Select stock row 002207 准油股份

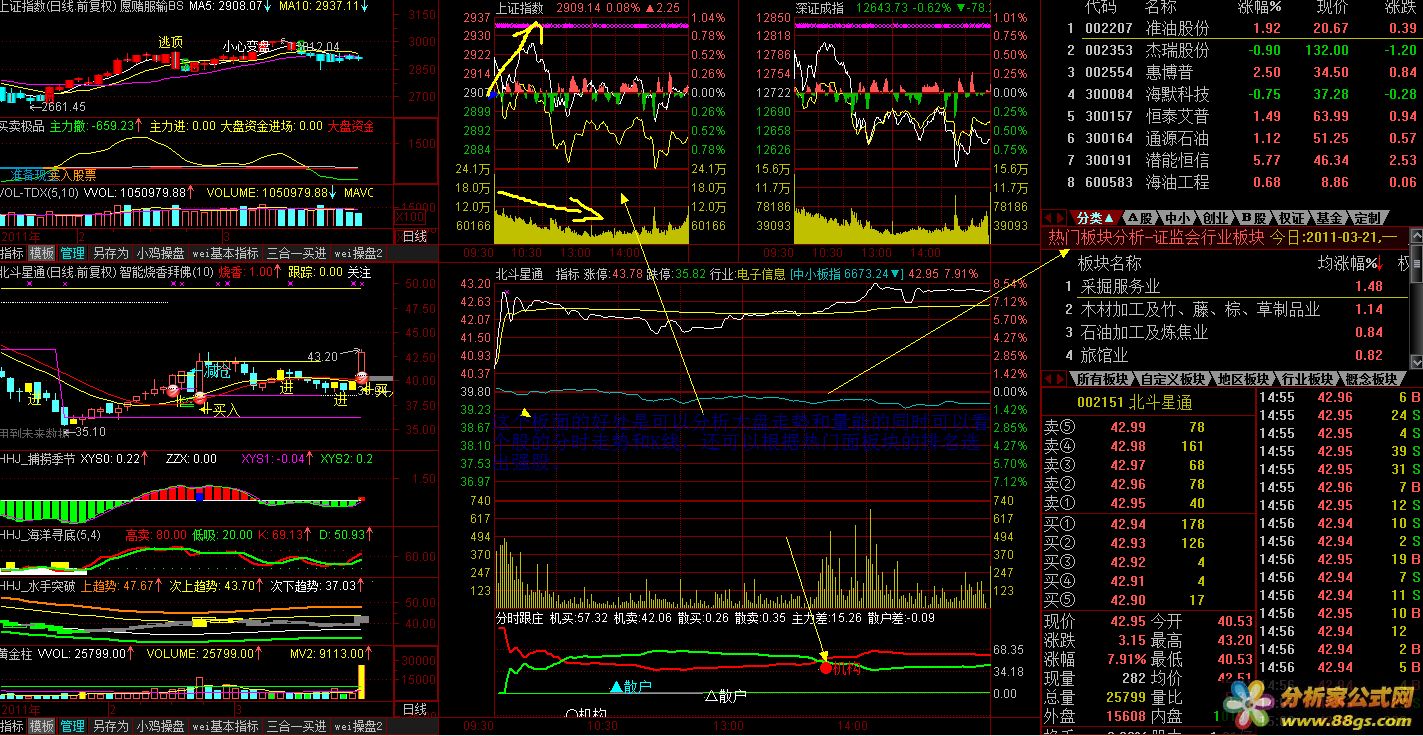point(1232,29)
